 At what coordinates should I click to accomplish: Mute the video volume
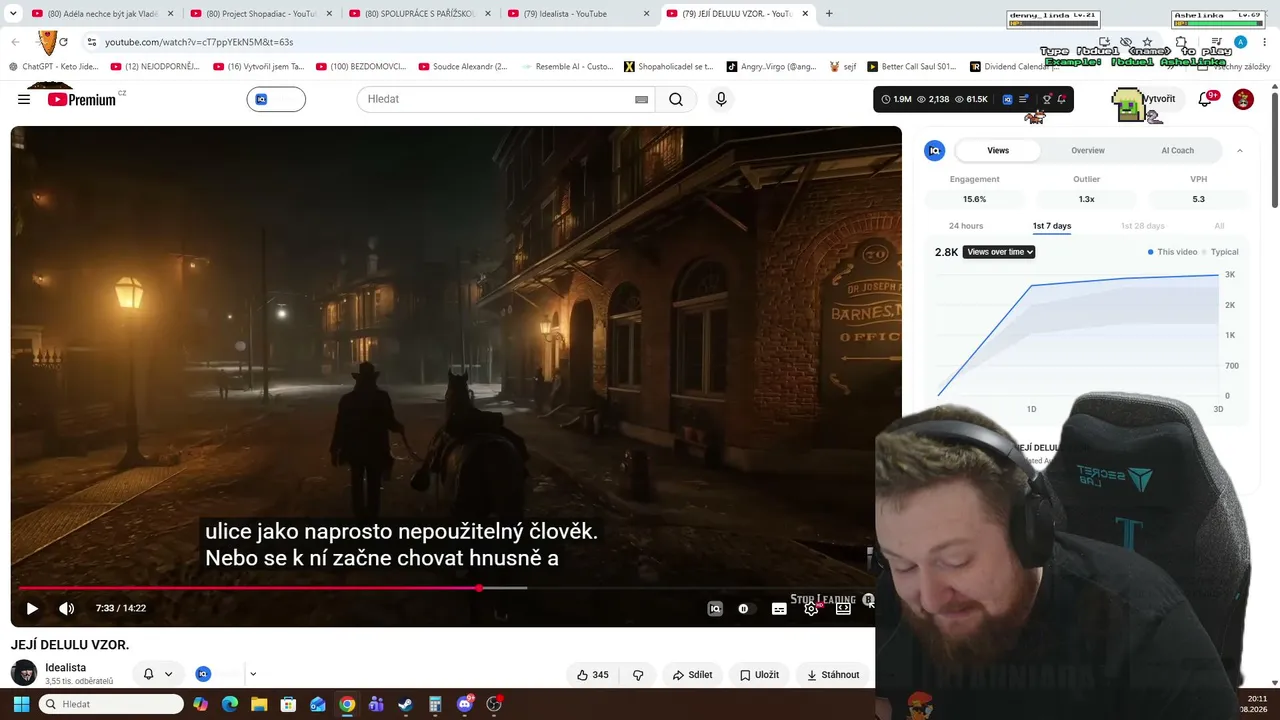click(66, 608)
